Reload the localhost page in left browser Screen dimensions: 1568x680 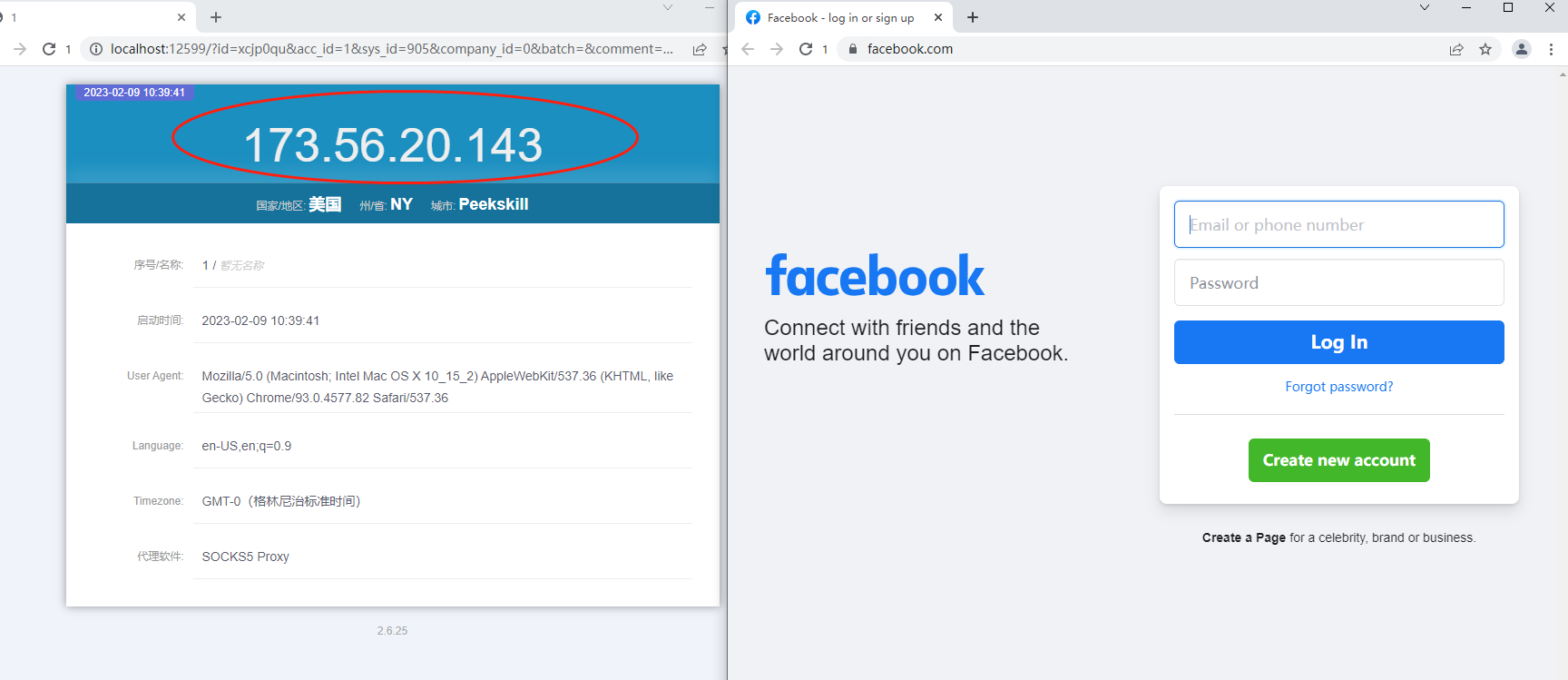pyautogui.click(x=49, y=49)
